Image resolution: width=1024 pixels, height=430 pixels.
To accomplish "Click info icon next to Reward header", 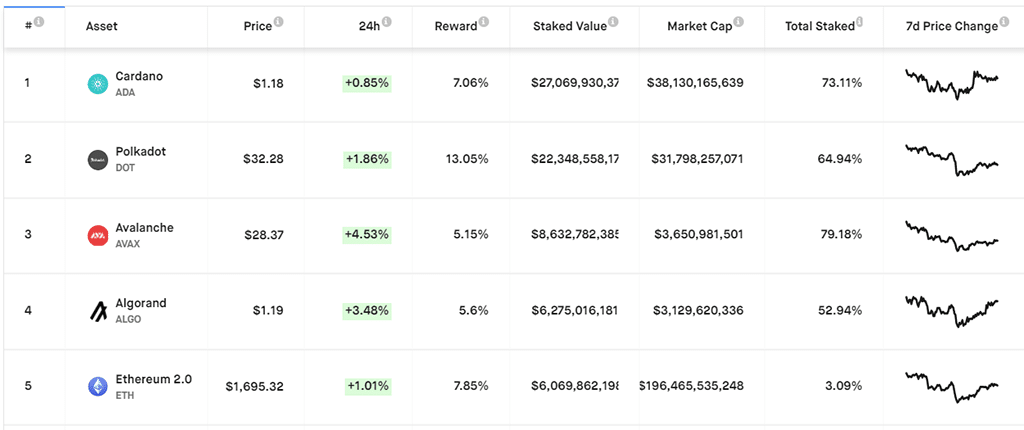I will [x=483, y=22].
